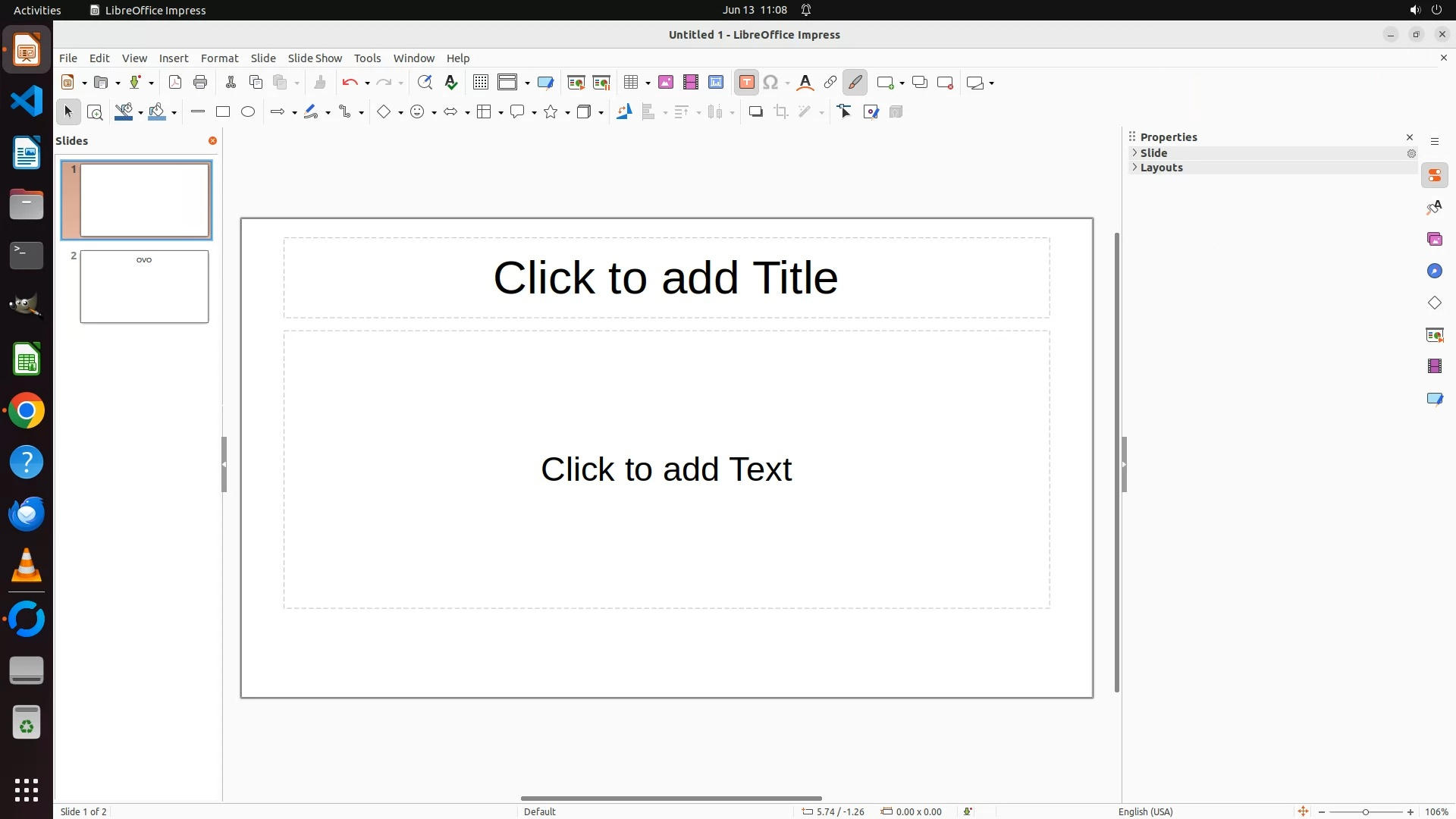Image resolution: width=1456 pixels, height=819 pixels.
Task: Click the Insert Table icon
Action: coord(630,83)
